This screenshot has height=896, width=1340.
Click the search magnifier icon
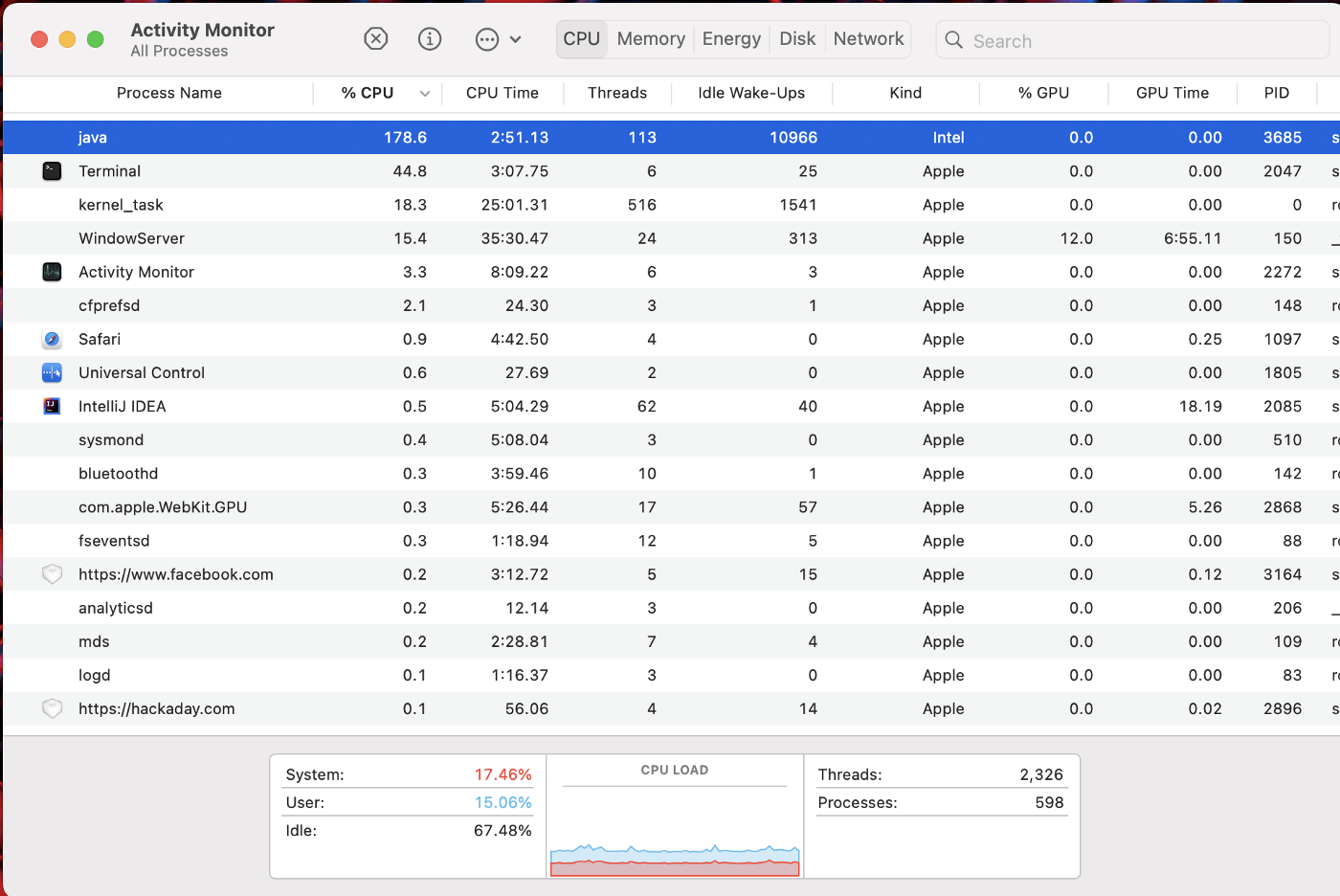(x=953, y=40)
